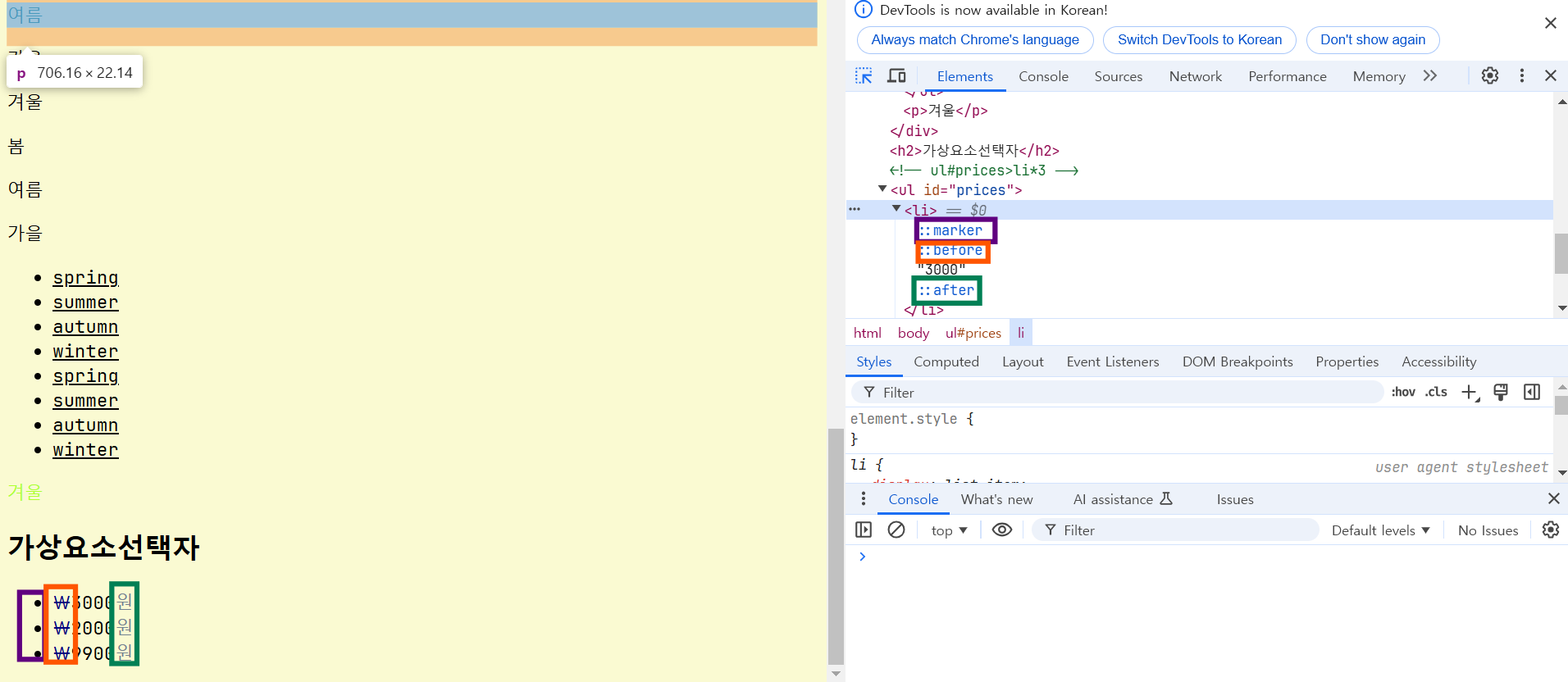The image size is (1568, 682).
Task: Open the Memory tab
Action: [1379, 76]
